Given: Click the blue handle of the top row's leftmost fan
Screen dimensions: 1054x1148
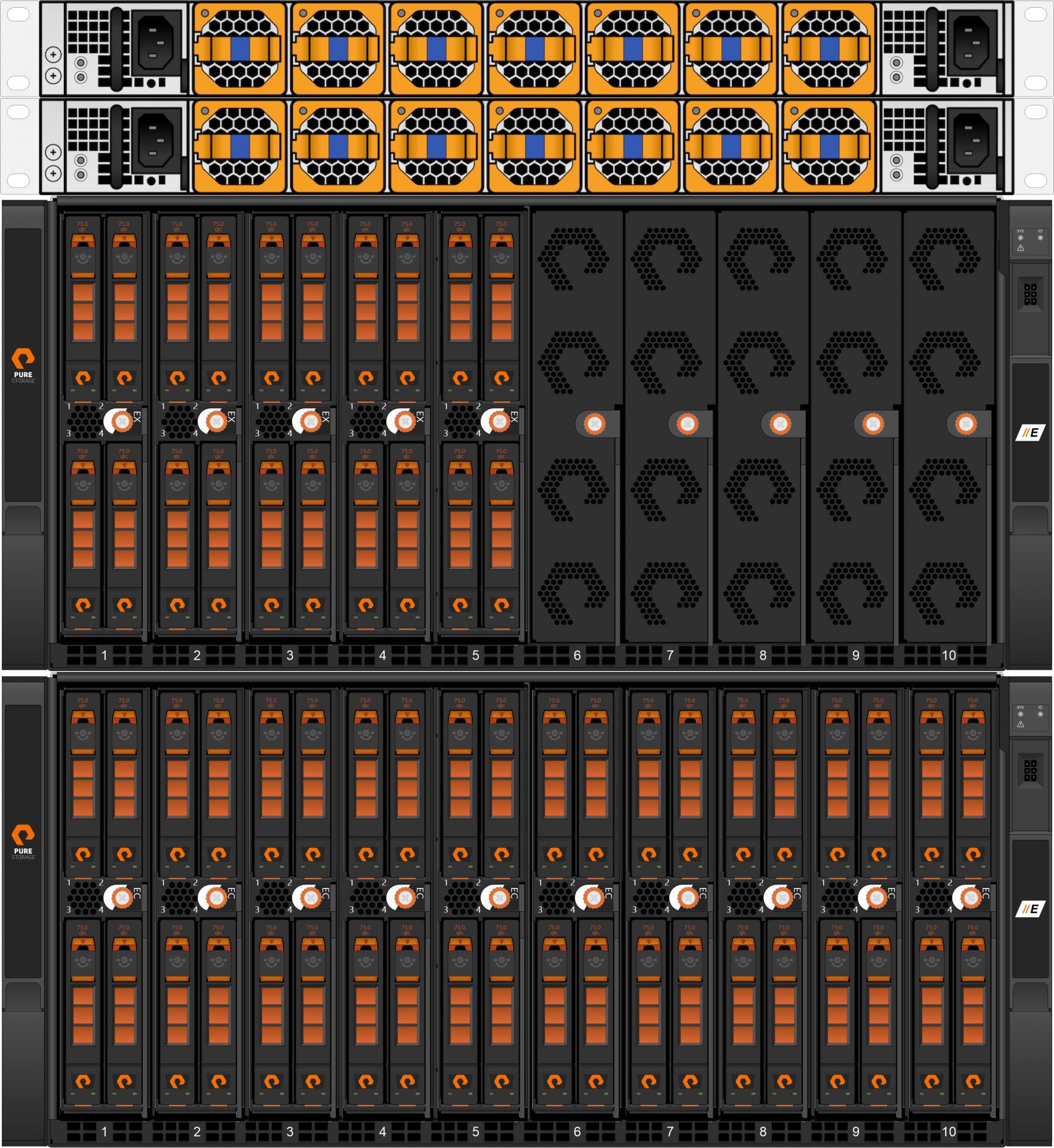Looking at the screenshot, I should (x=239, y=49).
